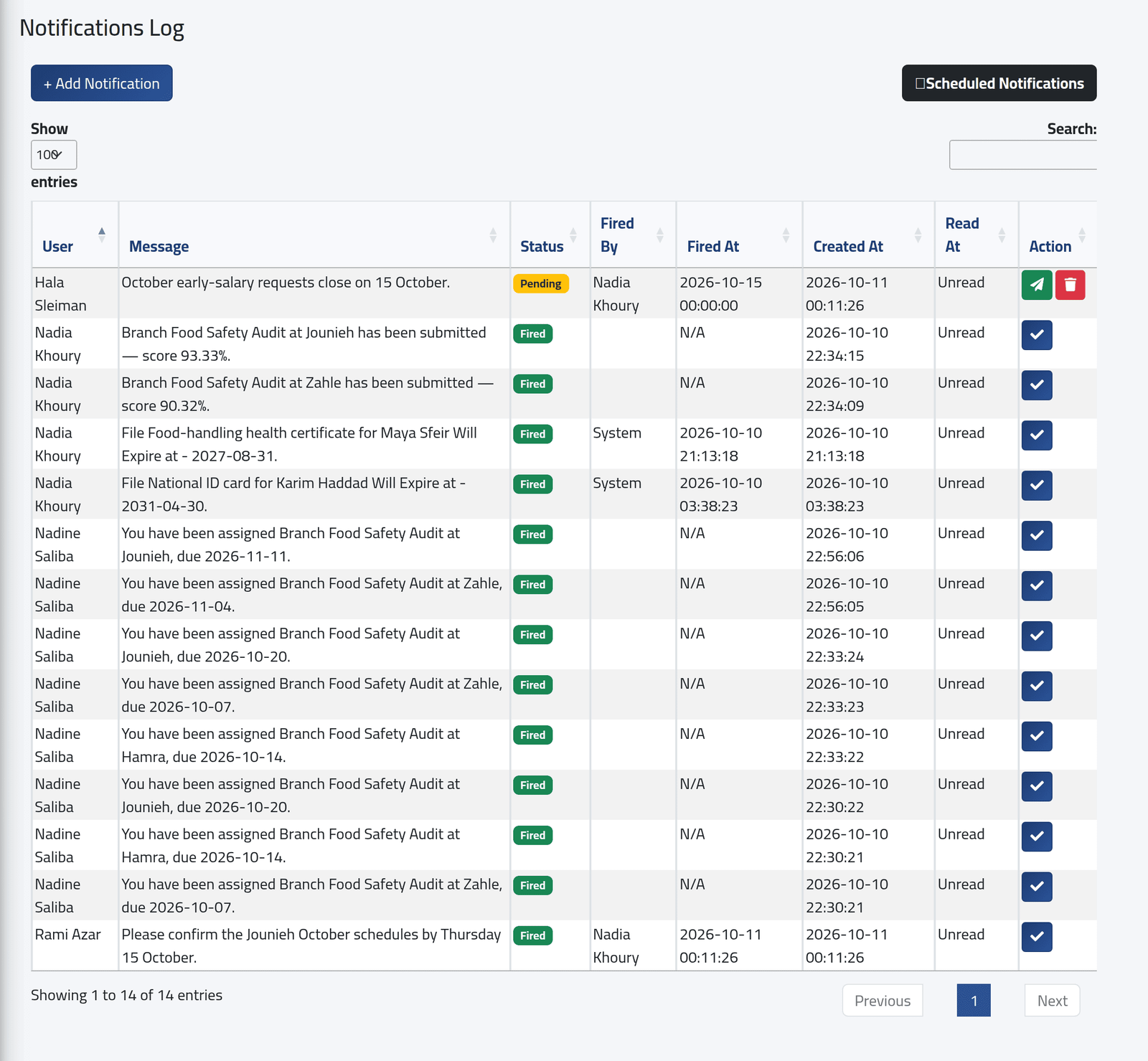1148x1061 pixels.
Task: Select message about October early-salary requests
Action: click(286, 283)
